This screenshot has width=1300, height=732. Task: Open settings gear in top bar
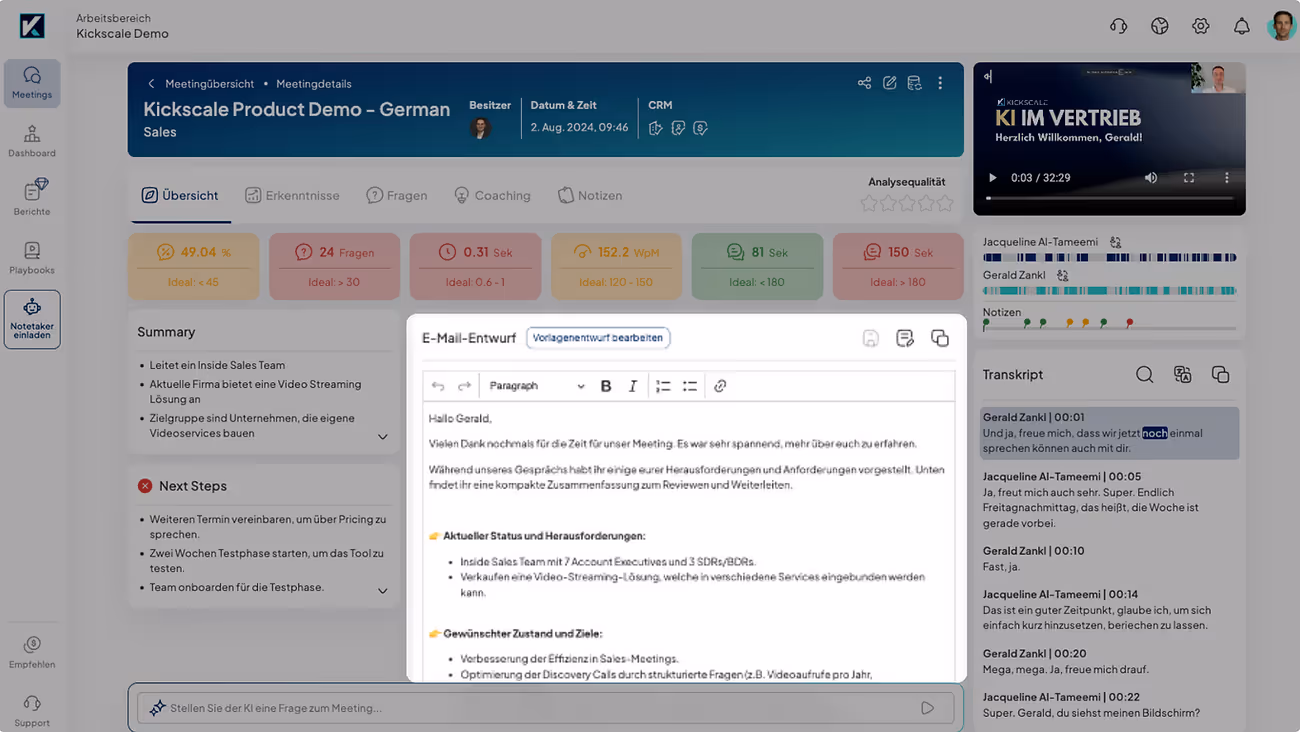1200,26
